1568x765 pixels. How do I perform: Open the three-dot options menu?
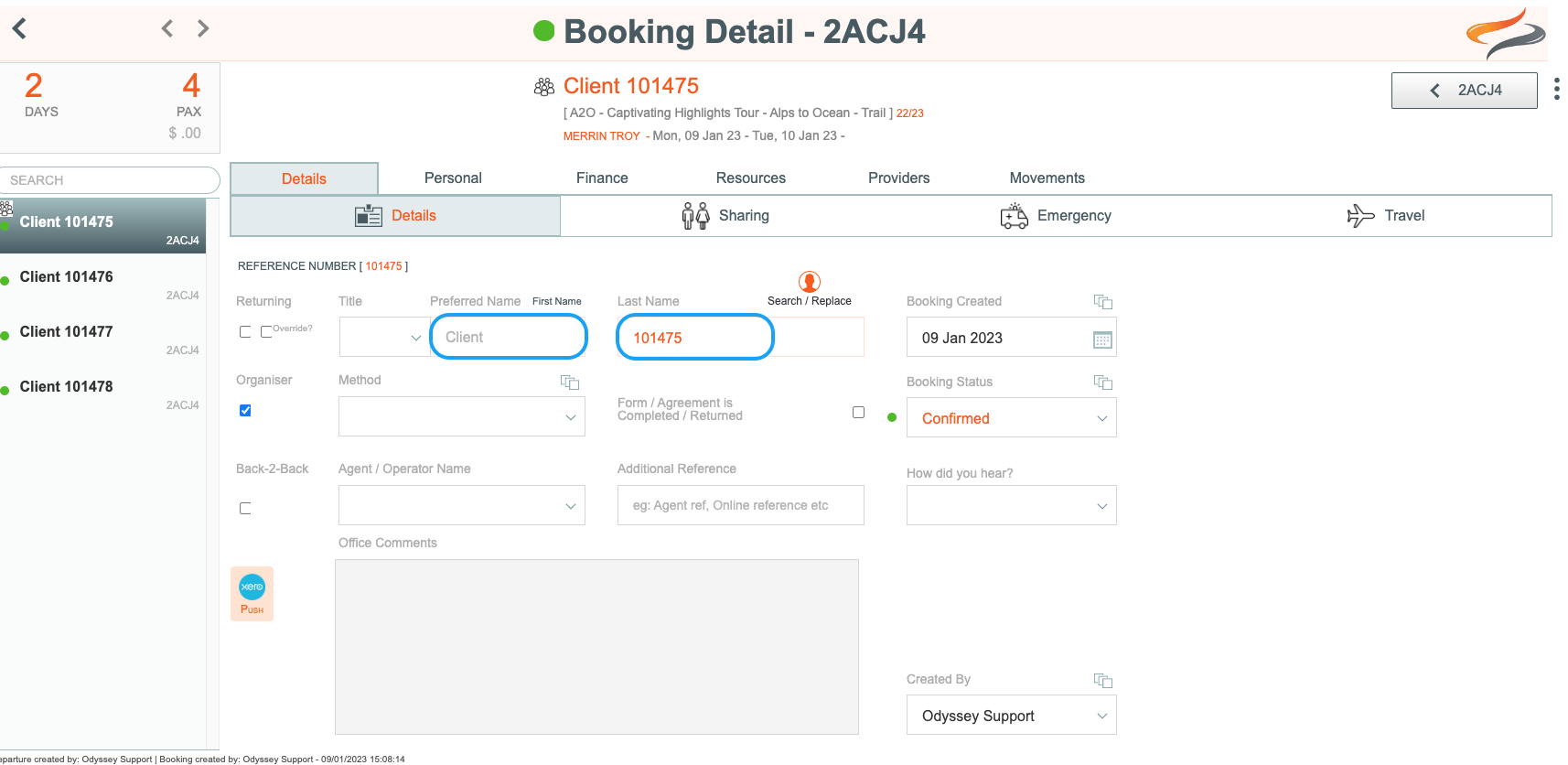click(x=1556, y=89)
